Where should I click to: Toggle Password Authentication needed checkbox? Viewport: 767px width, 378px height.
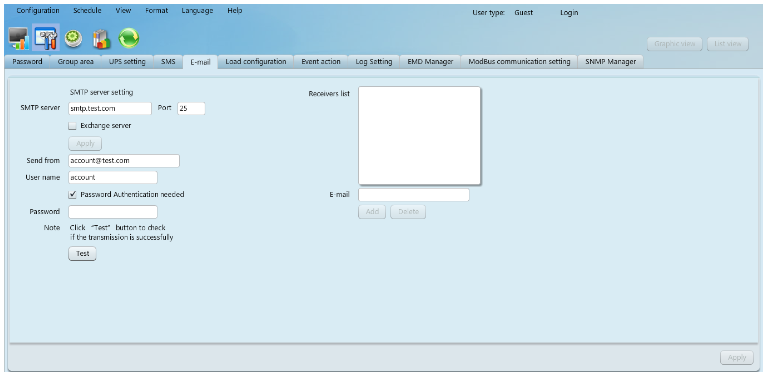(72, 195)
